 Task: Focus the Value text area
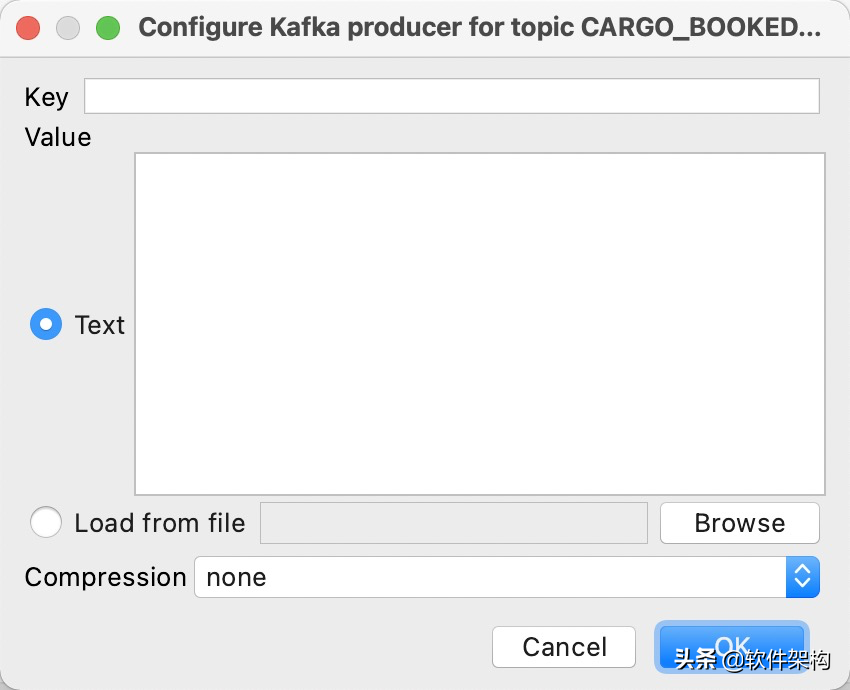coord(480,324)
